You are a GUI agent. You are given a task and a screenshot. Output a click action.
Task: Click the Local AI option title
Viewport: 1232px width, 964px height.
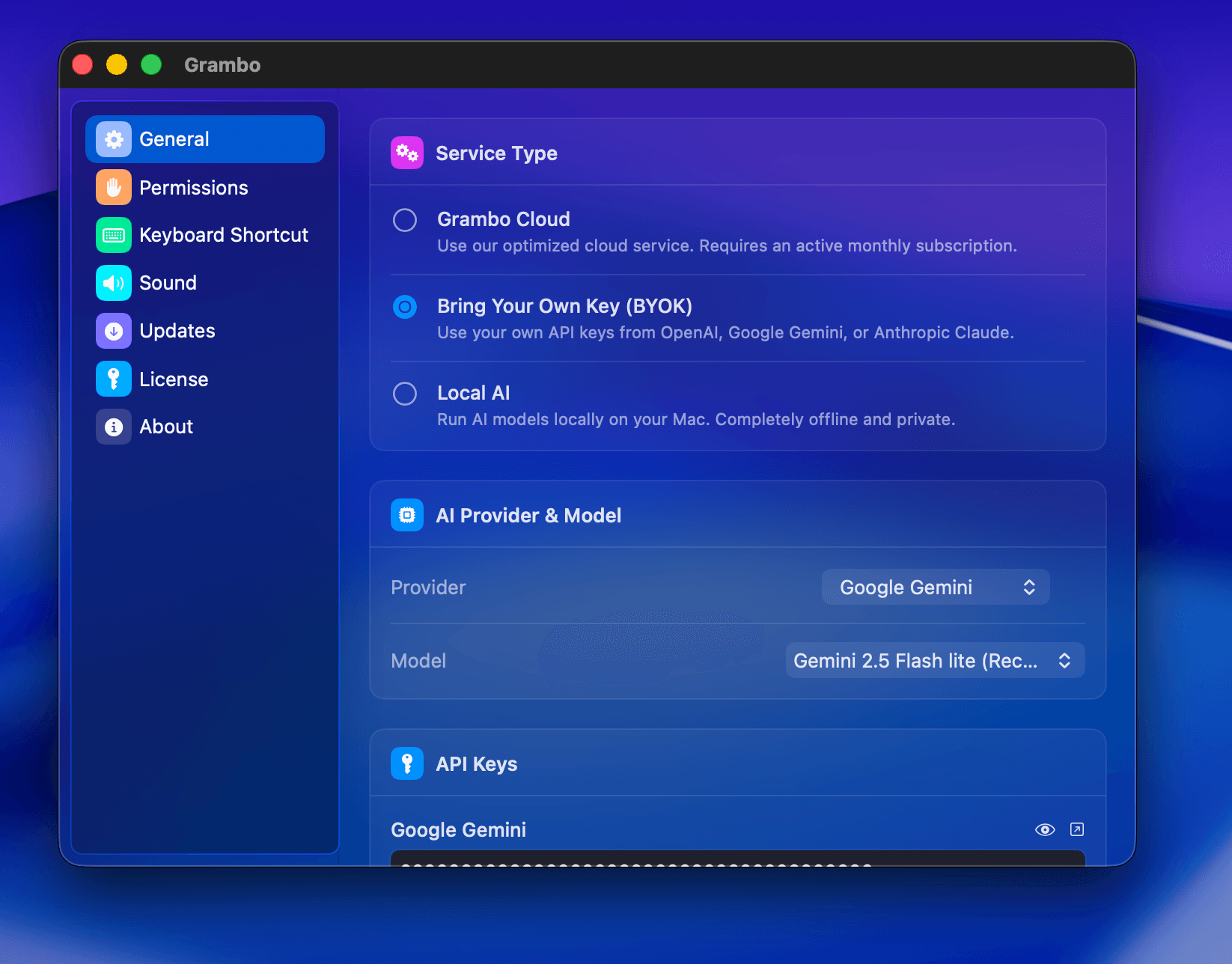[474, 393]
